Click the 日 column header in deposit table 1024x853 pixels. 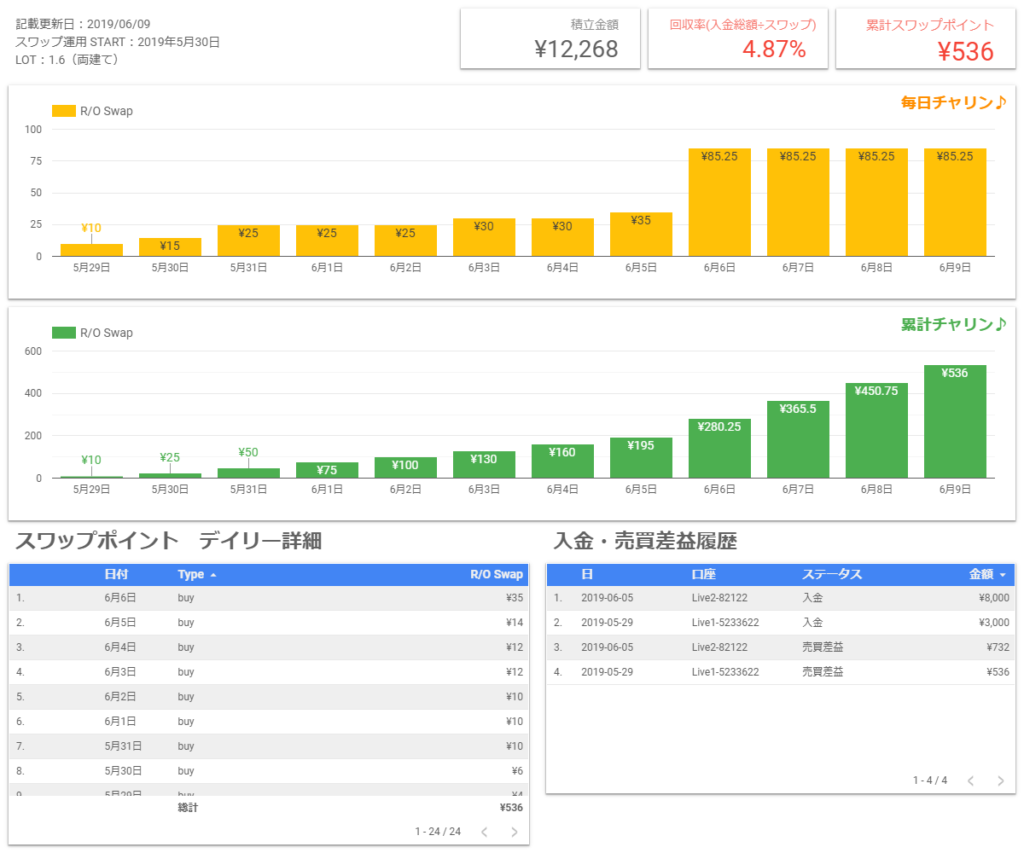587,575
